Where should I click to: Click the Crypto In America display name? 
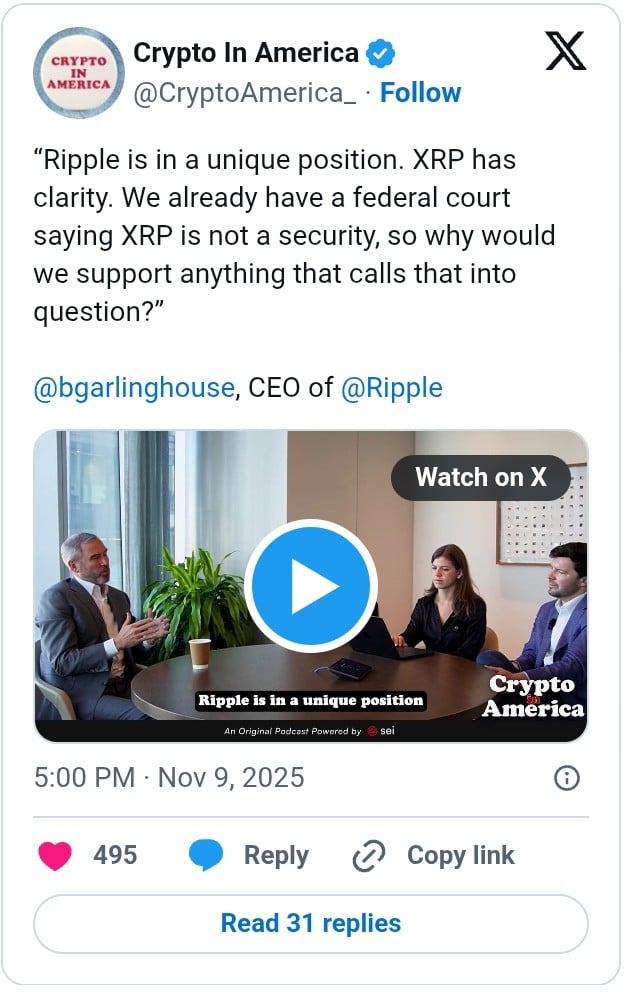243,52
